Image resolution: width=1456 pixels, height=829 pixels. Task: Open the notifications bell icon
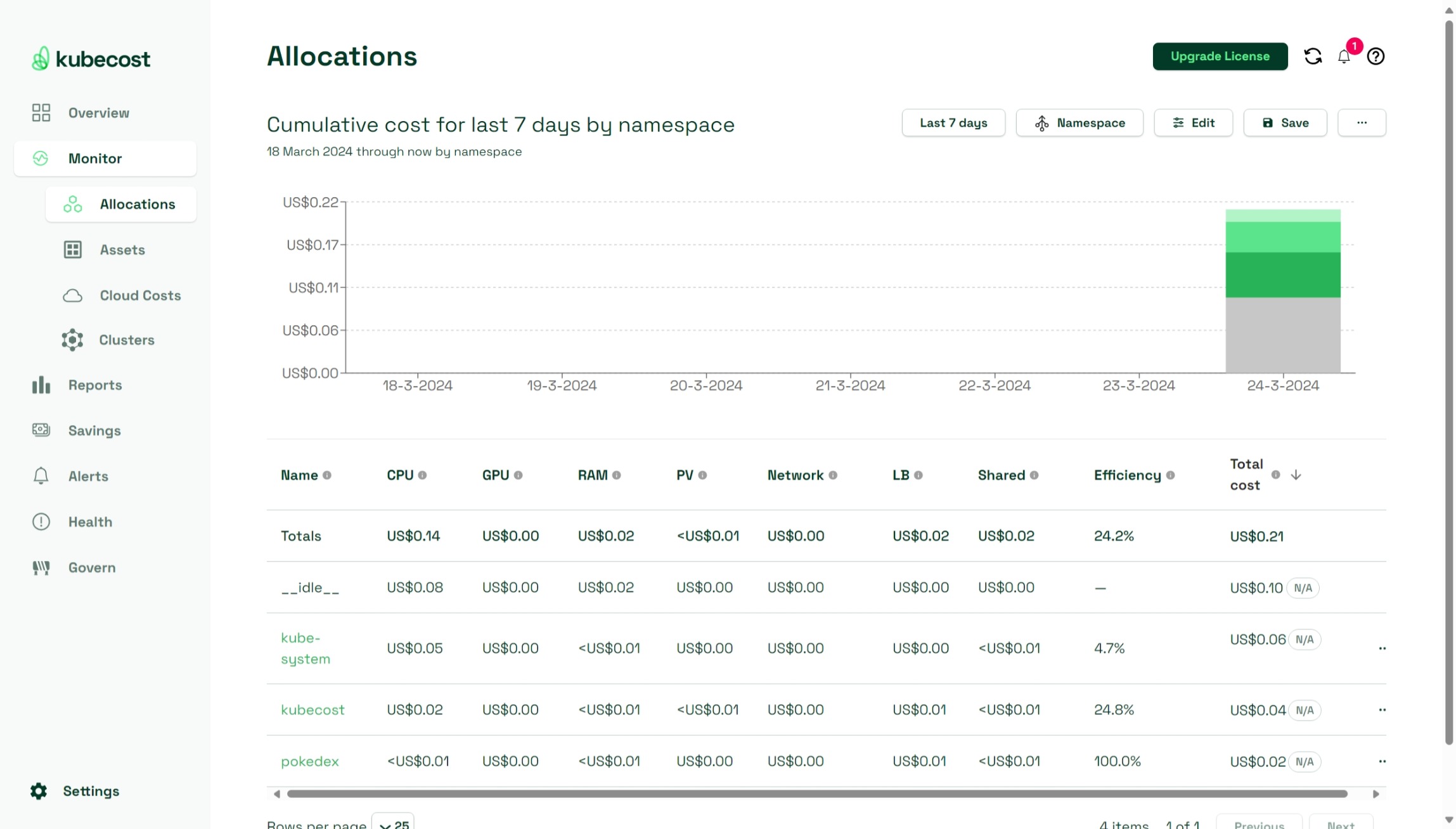click(x=1344, y=57)
